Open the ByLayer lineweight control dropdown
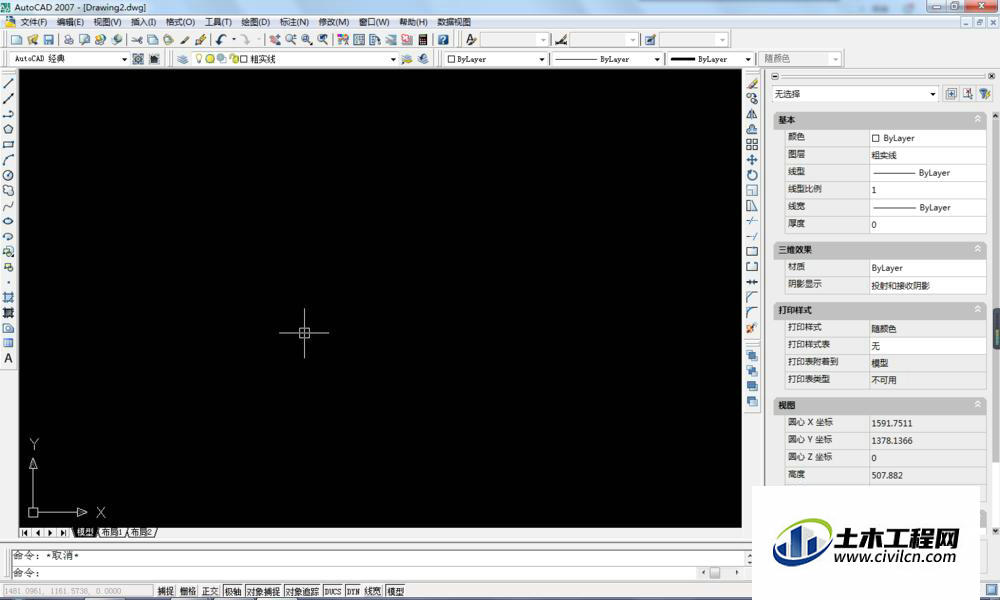1000x600 pixels. coord(748,59)
